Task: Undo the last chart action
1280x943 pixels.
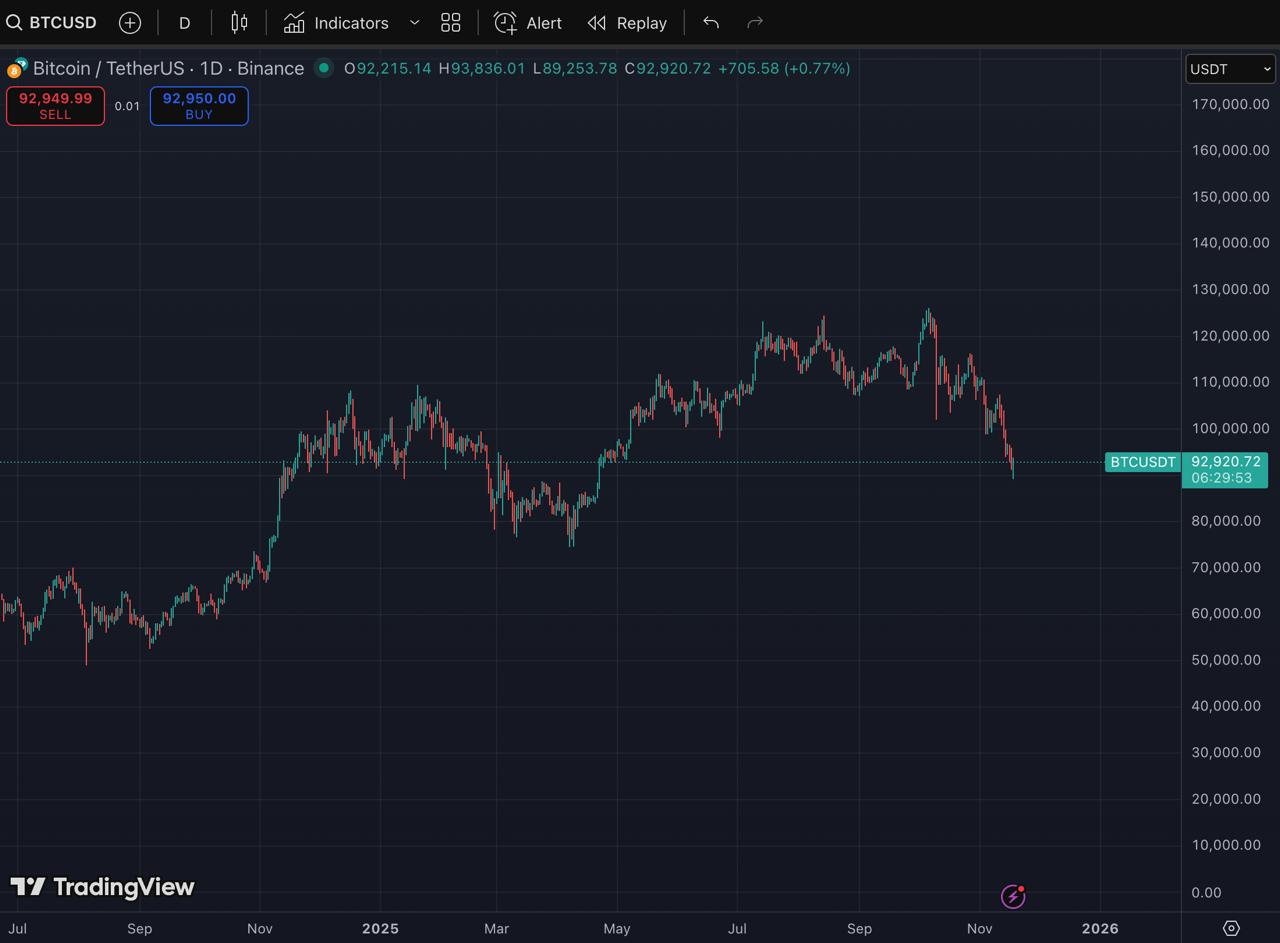Action: (710, 22)
